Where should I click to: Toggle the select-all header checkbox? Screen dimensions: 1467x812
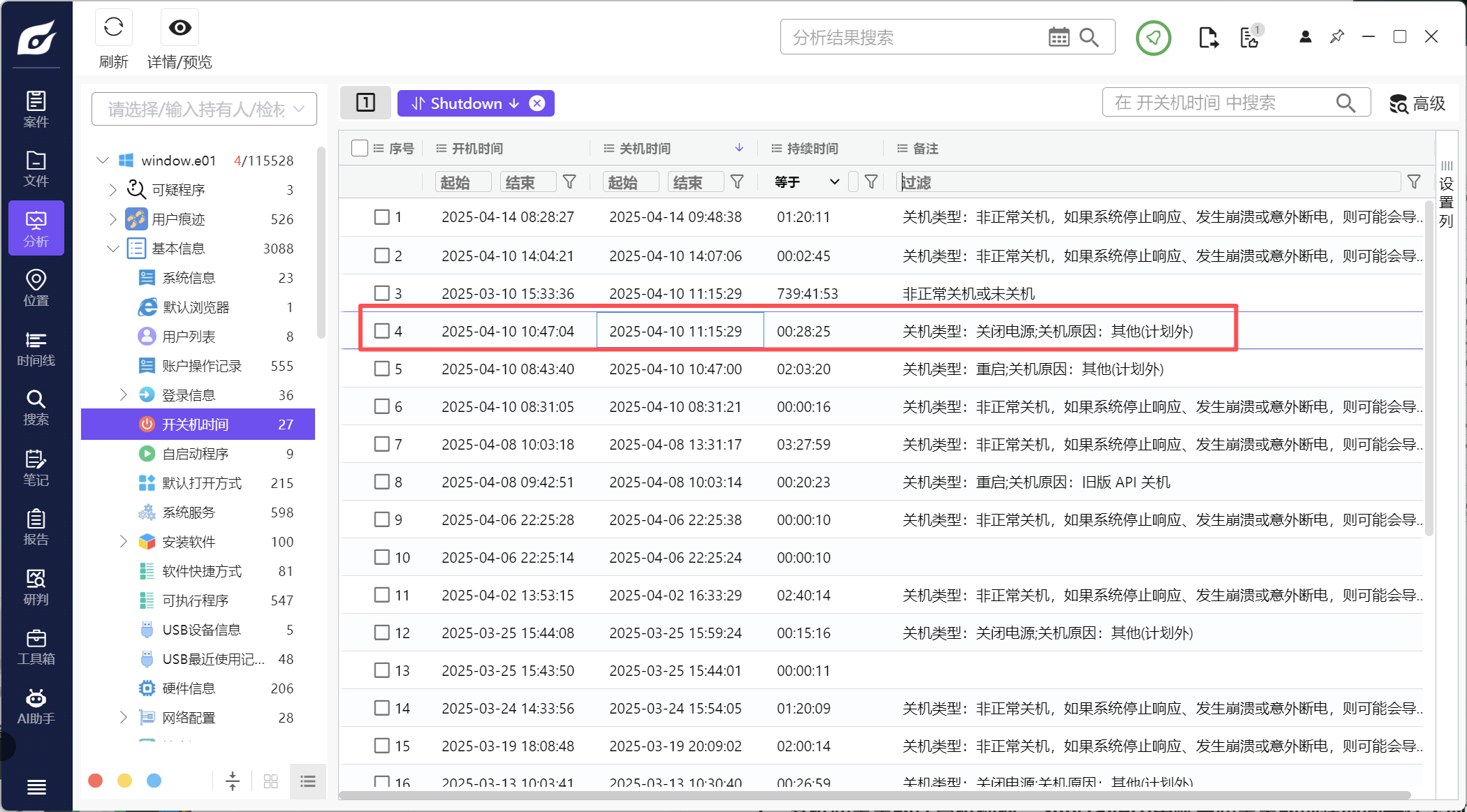[360, 148]
